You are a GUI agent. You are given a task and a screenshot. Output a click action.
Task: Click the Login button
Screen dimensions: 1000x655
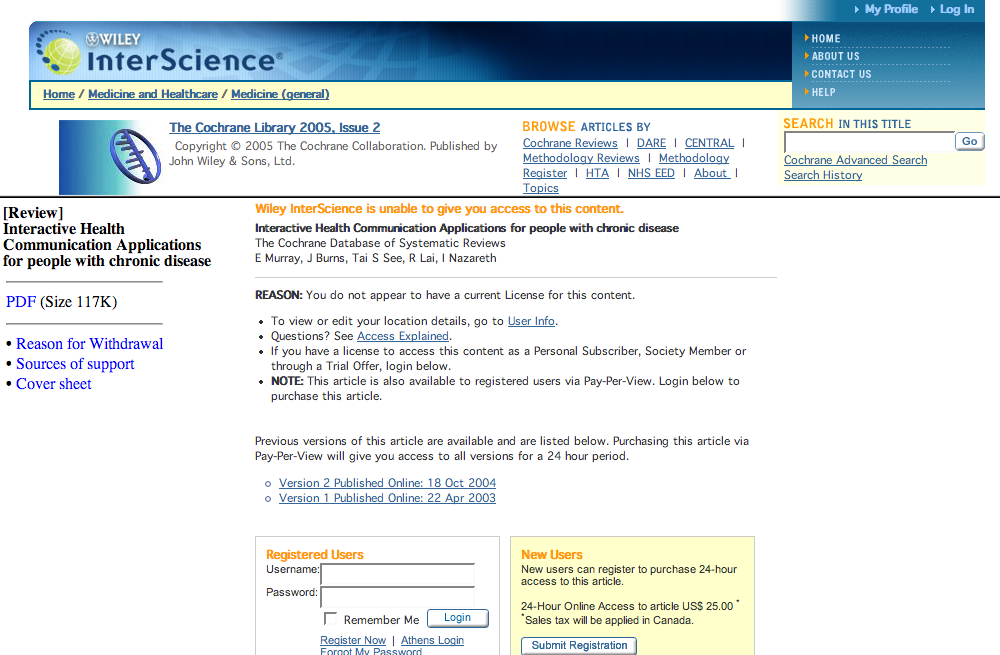[457, 618]
